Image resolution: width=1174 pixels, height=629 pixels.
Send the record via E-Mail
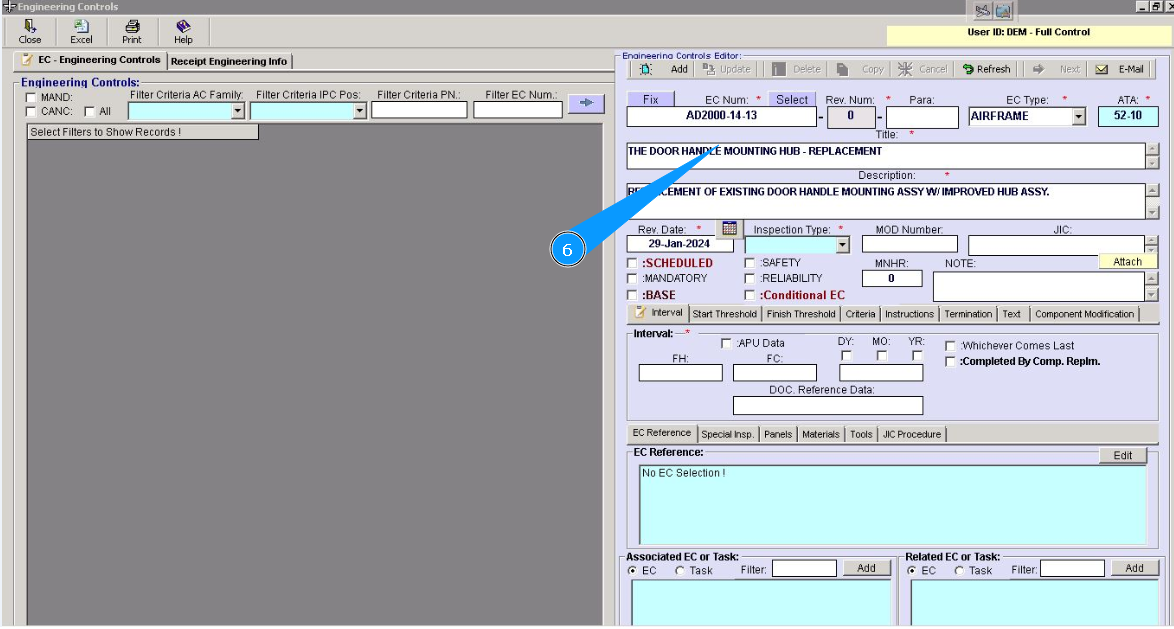coord(1119,69)
